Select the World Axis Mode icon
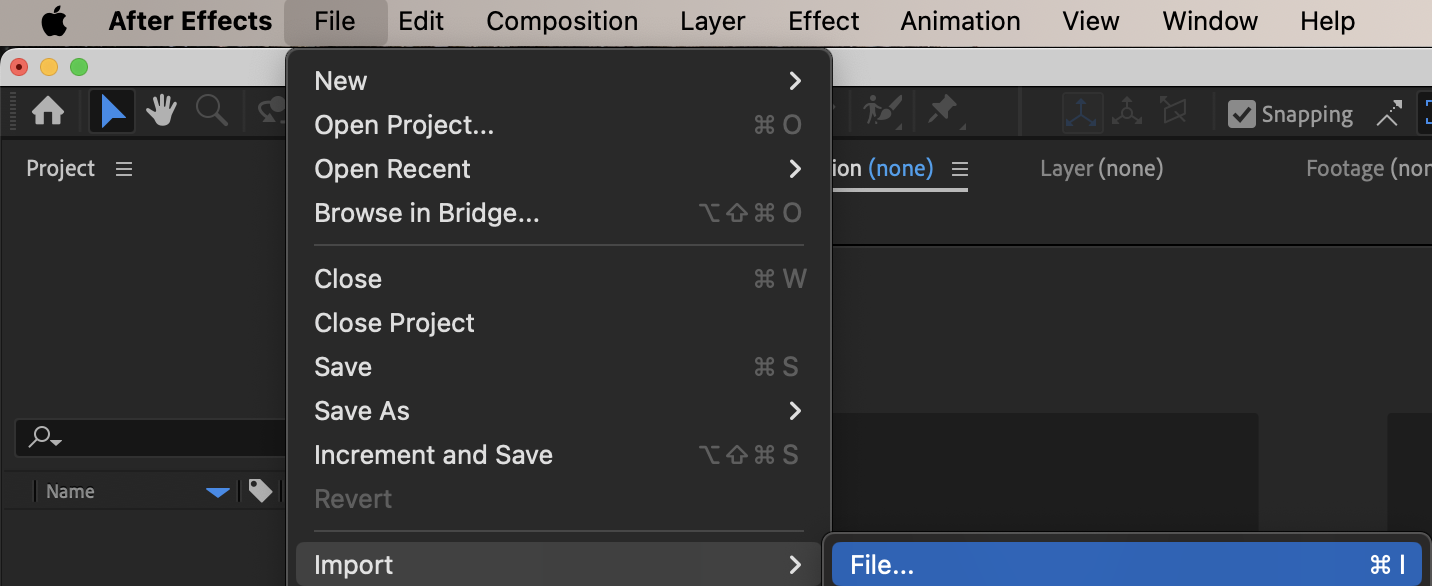This screenshot has height=586, width=1432. coord(1127,113)
